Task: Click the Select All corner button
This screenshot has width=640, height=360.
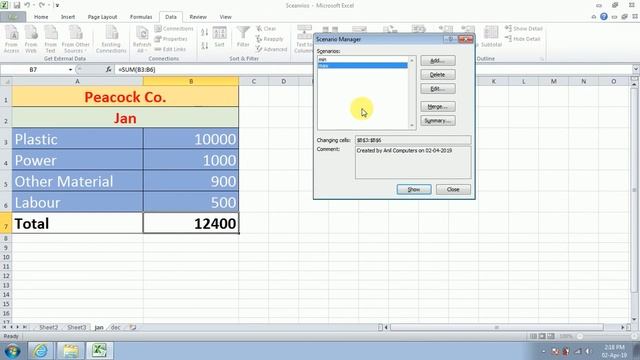Action: (x=6, y=81)
